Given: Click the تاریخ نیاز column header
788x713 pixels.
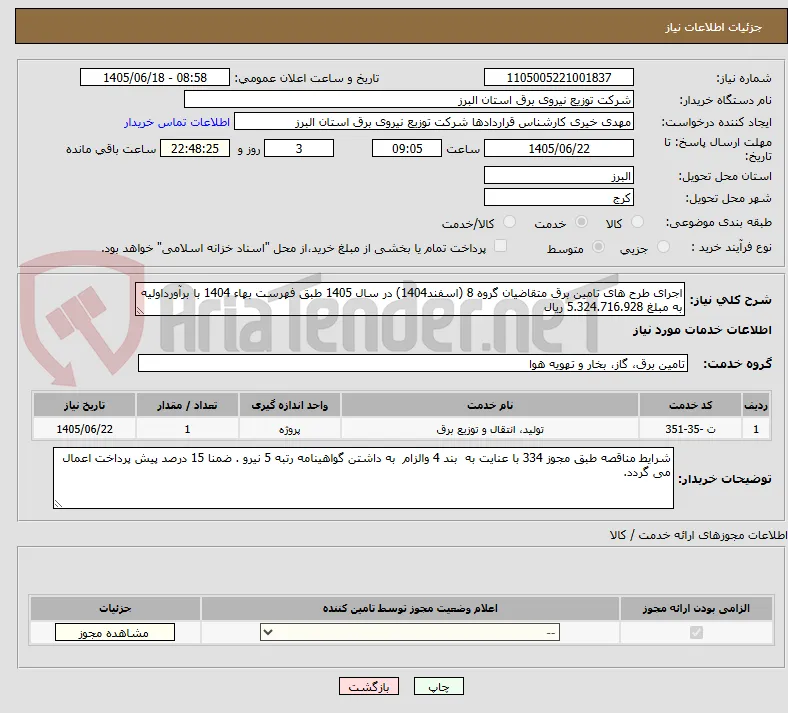Looking at the screenshot, I should (x=84, y=405).
